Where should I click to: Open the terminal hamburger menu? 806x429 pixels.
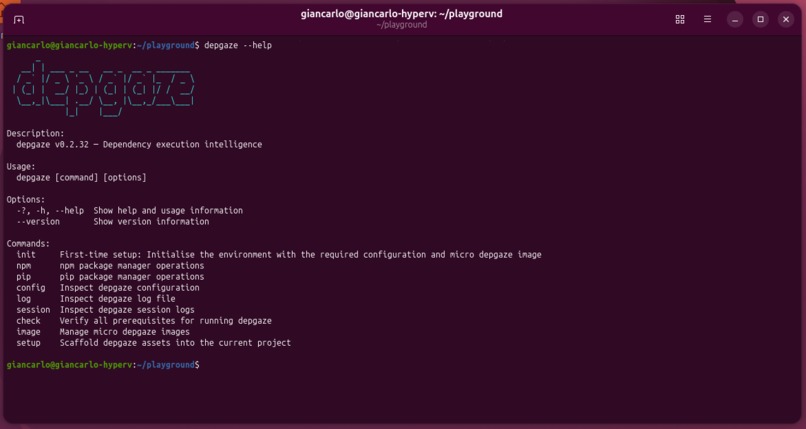pos(707,20)
